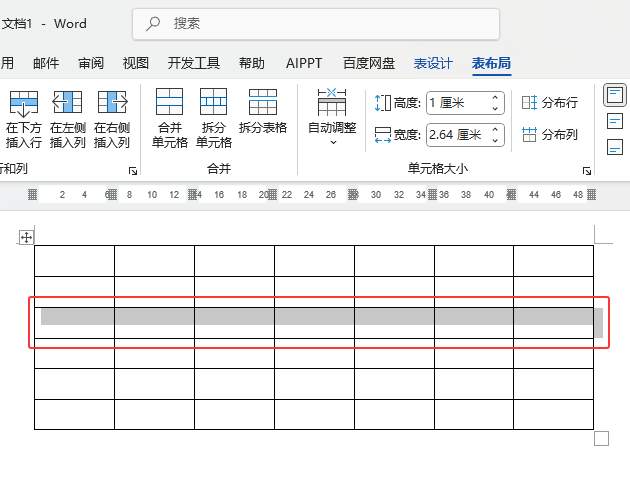The height and width of the screenshot is (482, 630).
Task: Select the Table Layout (表布局) tab
Action: tap(491, 63)
